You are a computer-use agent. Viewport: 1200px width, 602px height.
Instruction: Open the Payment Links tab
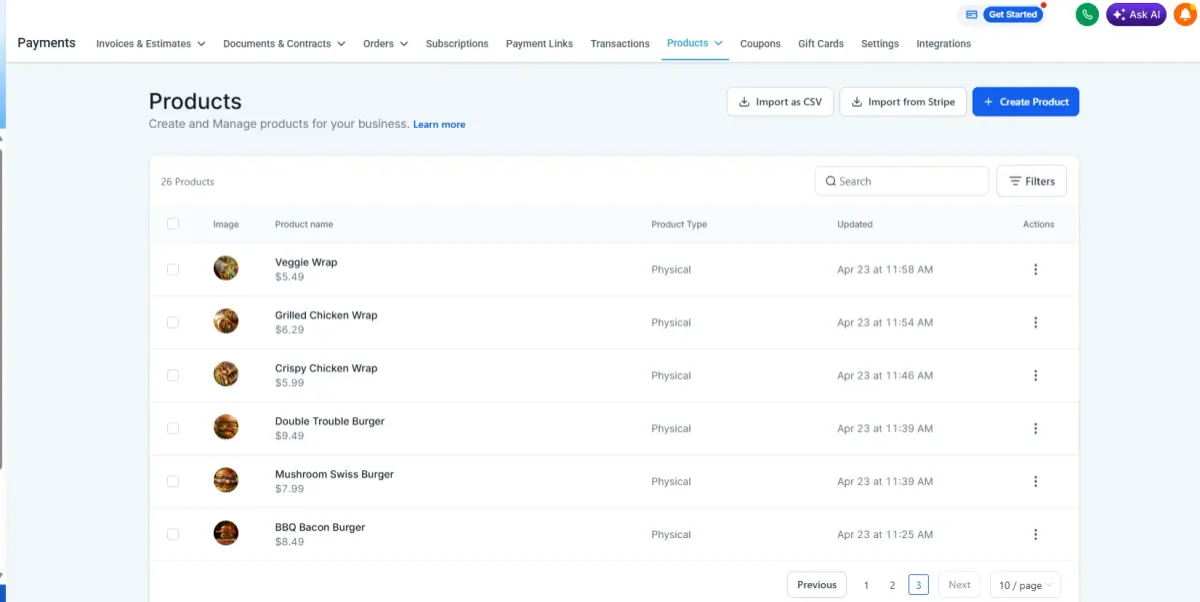pos(539,43)
